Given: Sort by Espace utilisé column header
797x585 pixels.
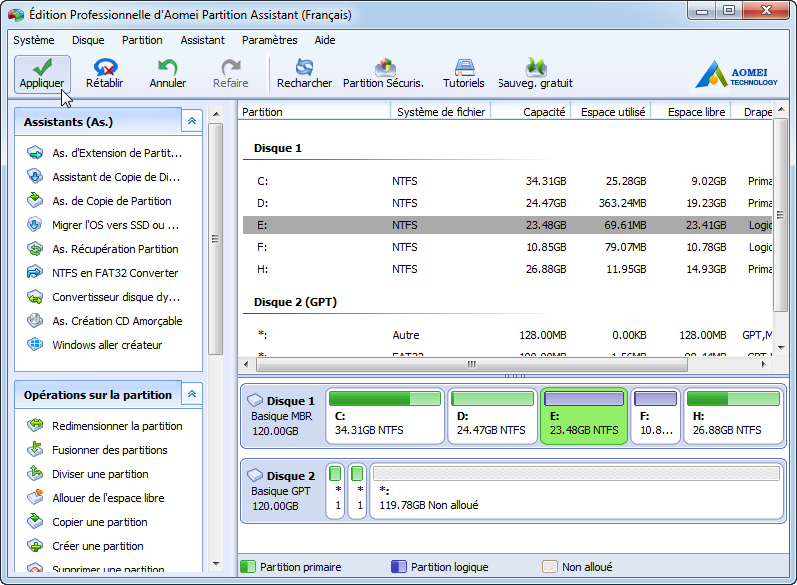Looking at the screenshot, I should 612,112.
